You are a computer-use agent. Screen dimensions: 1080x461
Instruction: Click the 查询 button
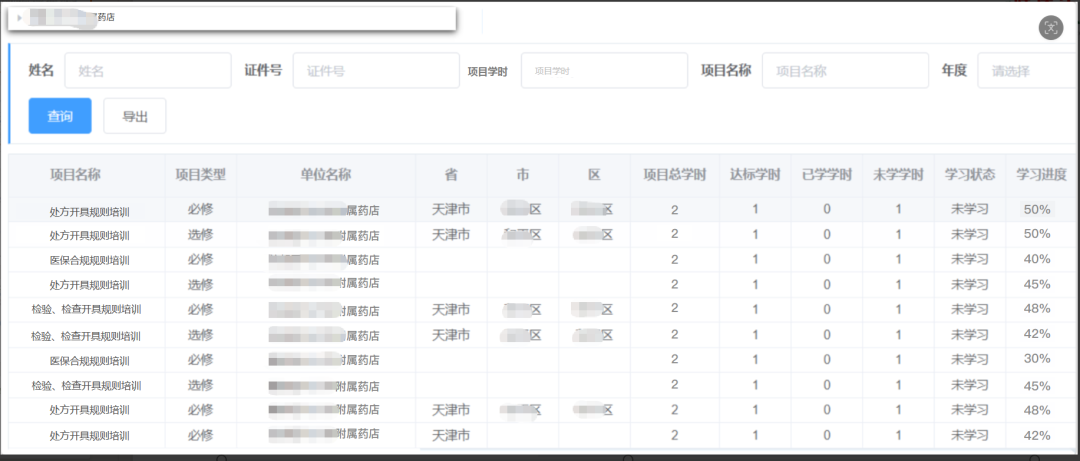click(60, 116)
